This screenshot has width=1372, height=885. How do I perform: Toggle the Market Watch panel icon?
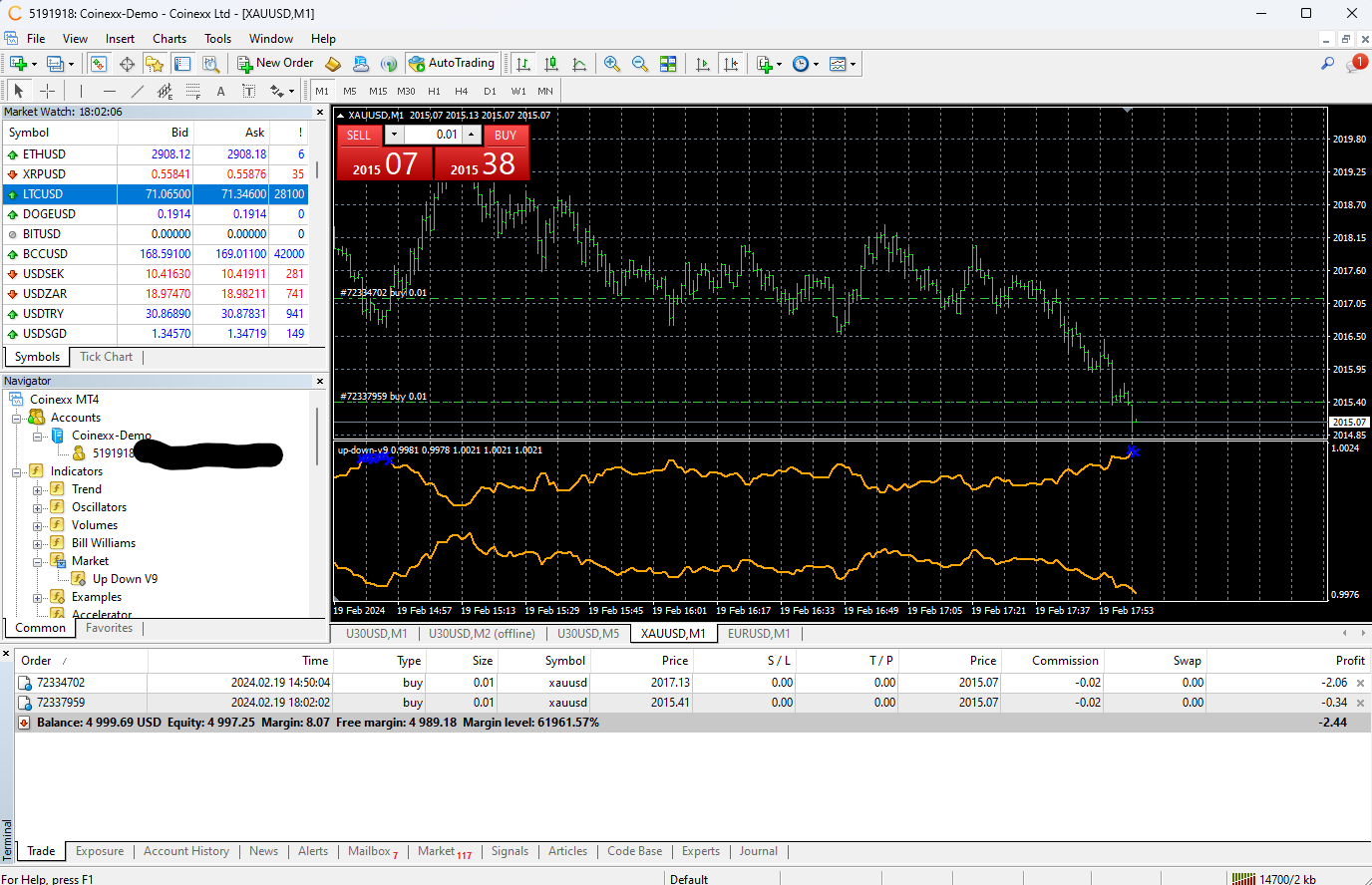coord(99,64)
